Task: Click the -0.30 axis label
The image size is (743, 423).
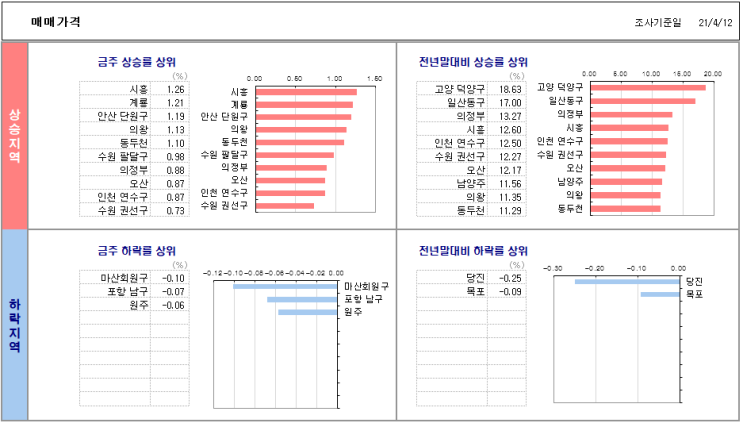Action: 553,269
